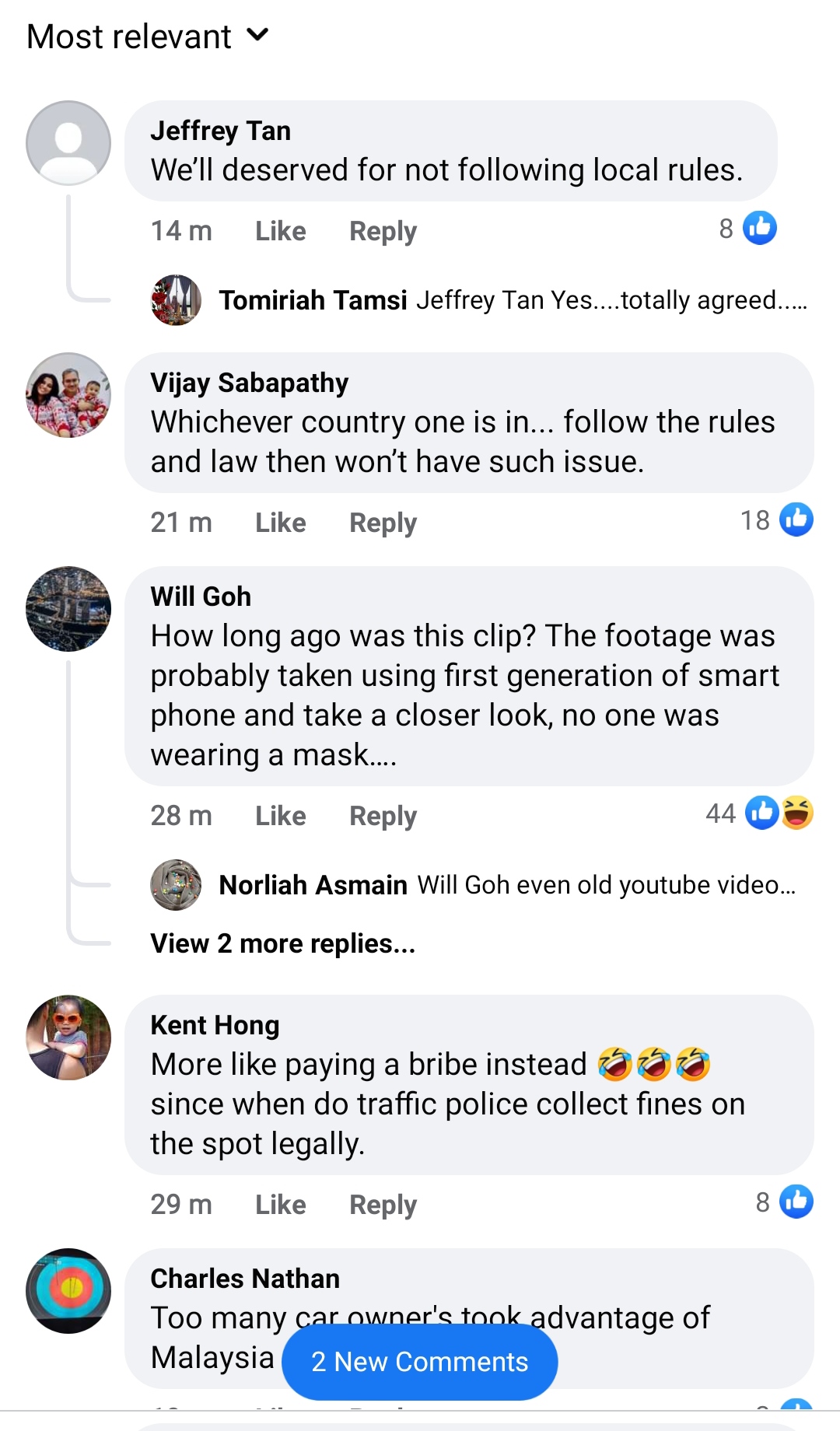Open Jeffrey Tan's default profile avatar
Viewport: 840px width, 1431px height.
tap(68, 143)
